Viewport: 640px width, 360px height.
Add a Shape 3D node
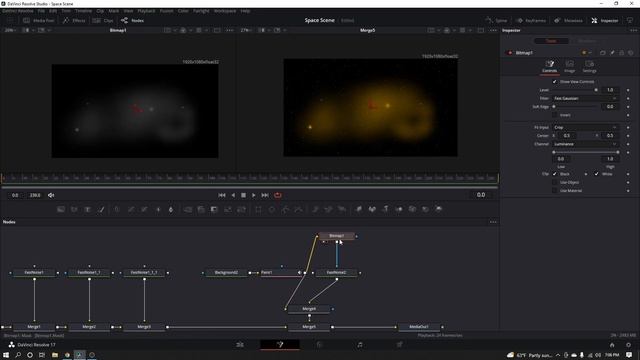(x=372, y=209)
